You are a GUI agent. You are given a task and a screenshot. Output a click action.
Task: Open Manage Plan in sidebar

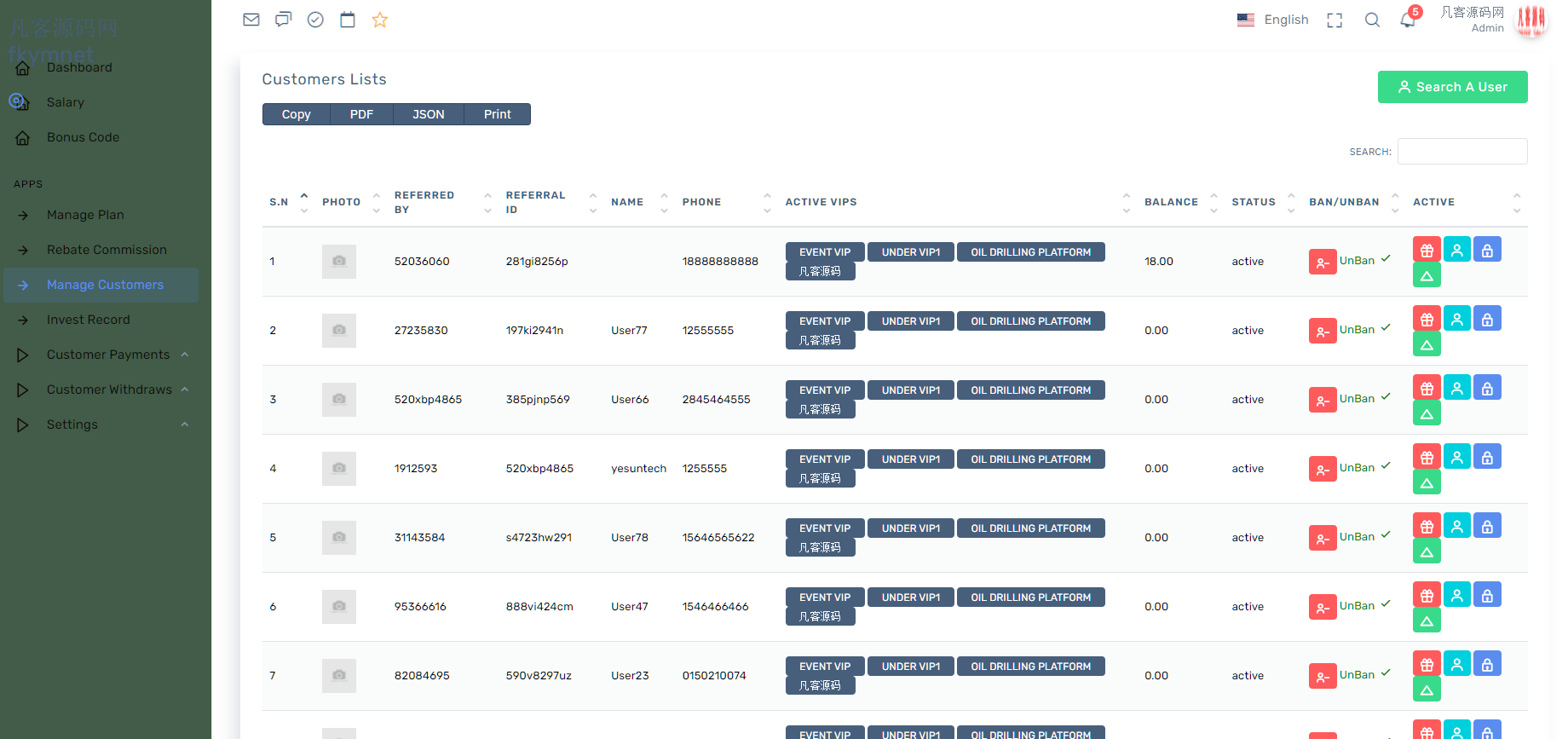(85, 215)
